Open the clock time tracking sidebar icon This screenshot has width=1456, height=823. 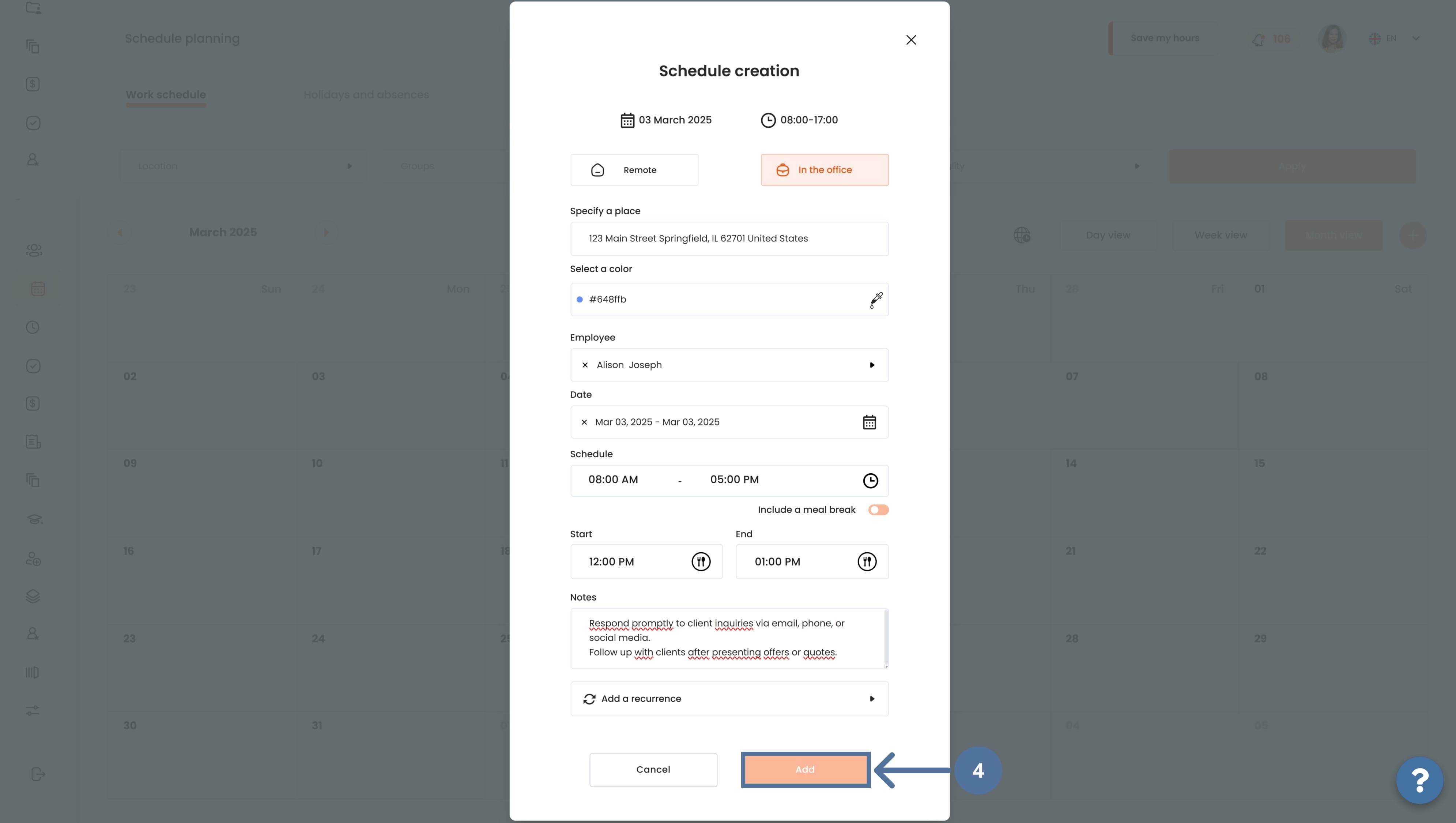[x=33, y=327]
